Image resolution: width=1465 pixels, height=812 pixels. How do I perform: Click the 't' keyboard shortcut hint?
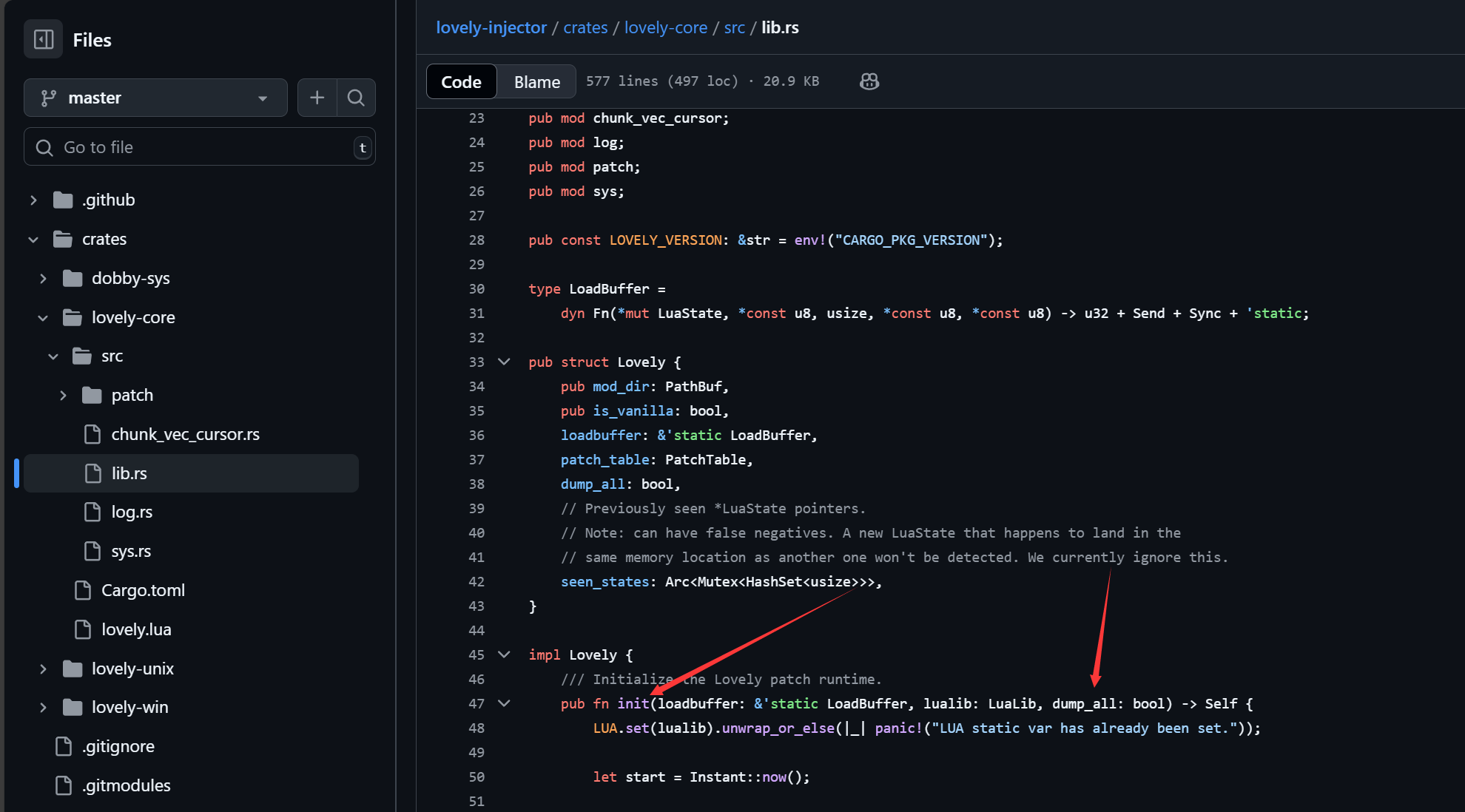(363, 147)
